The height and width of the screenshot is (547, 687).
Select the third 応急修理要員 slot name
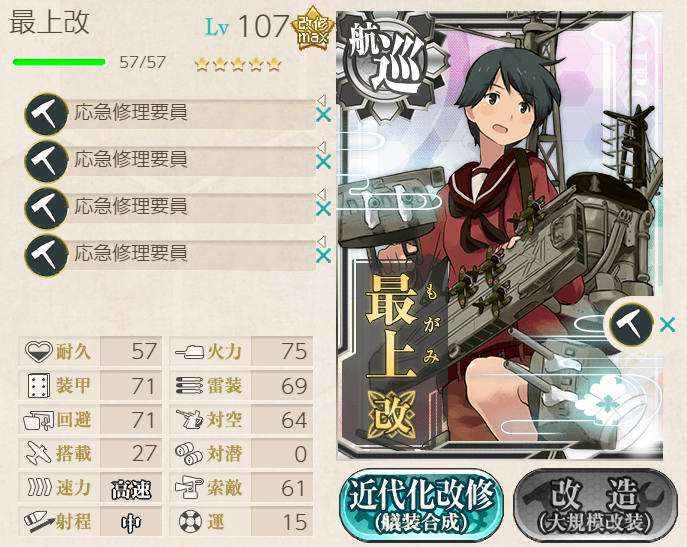click(x=131, y=206)
